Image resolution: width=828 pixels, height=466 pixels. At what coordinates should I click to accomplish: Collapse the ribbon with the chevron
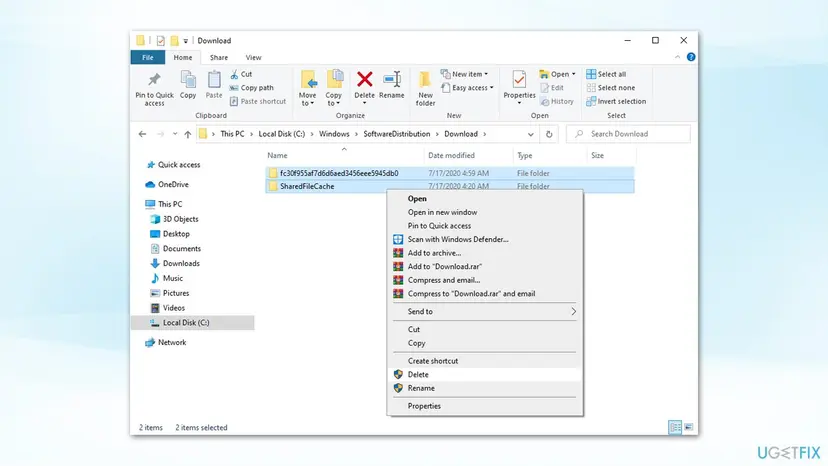click(678, 57)
